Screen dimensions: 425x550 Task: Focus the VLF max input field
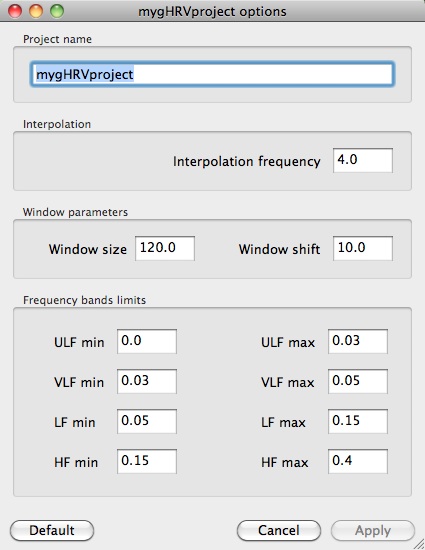click(358, 381)
